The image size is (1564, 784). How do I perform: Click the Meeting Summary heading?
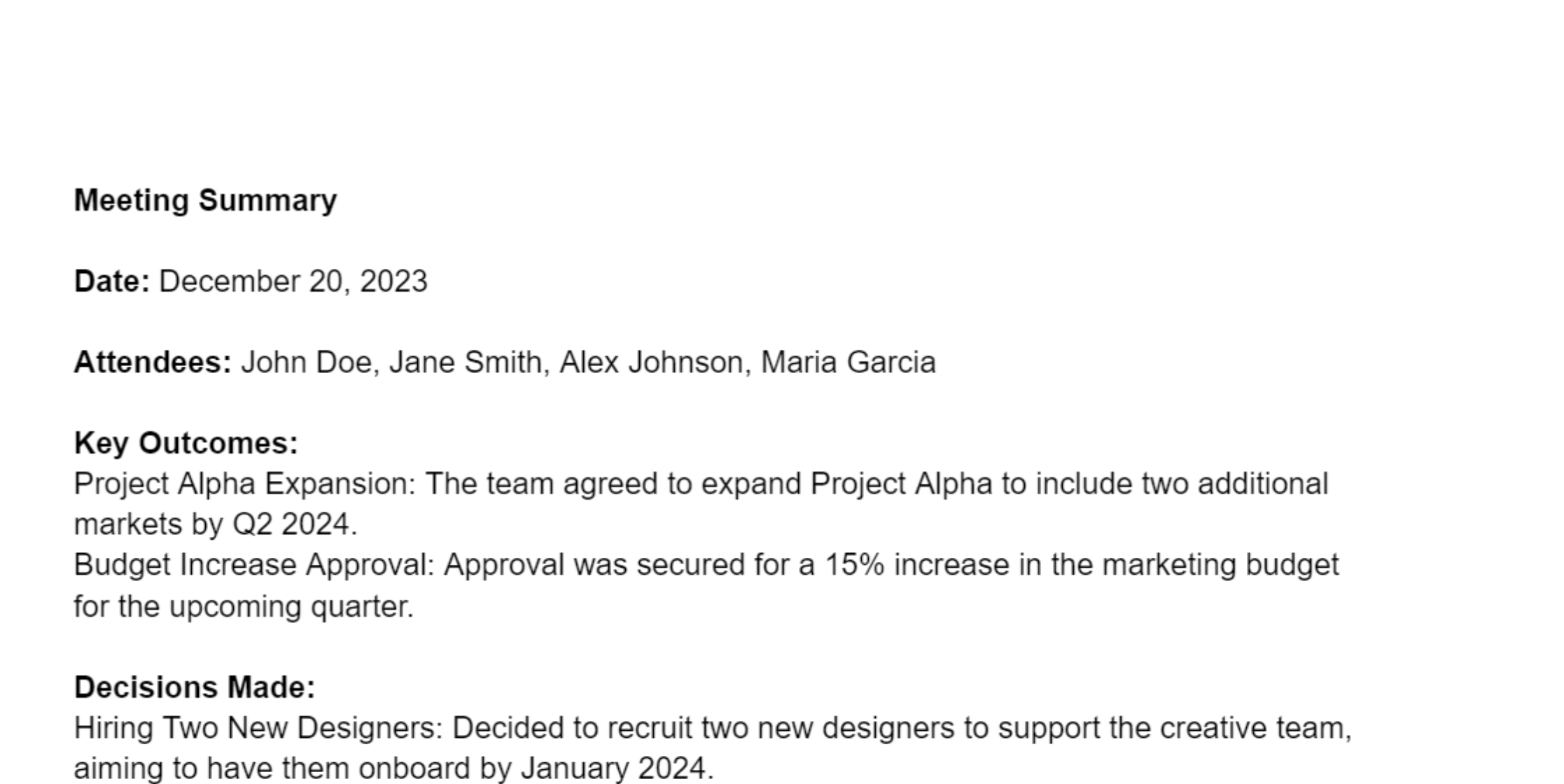coord(205,200)
